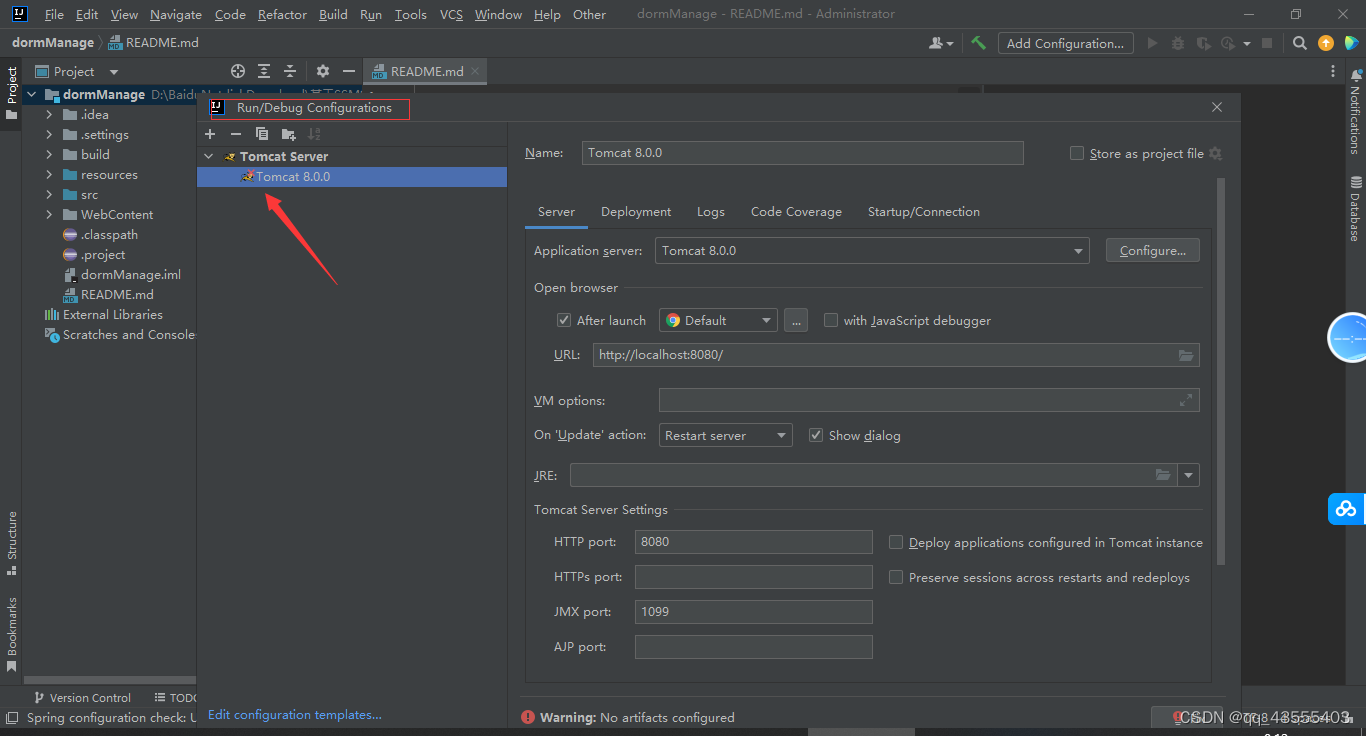The width and height of the screenshot is (1366, 736).
Task: Click the URL field http://localhost:8080/
Action: (x=896, y=355)
